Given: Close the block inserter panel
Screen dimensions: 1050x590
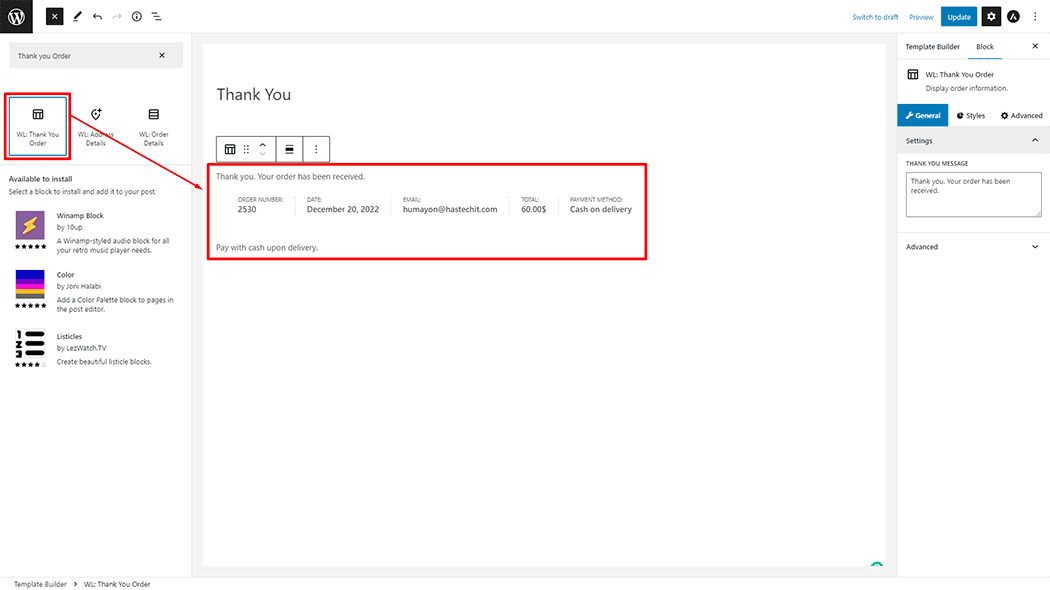Looking at the screenshot, I should coord(54,16).
